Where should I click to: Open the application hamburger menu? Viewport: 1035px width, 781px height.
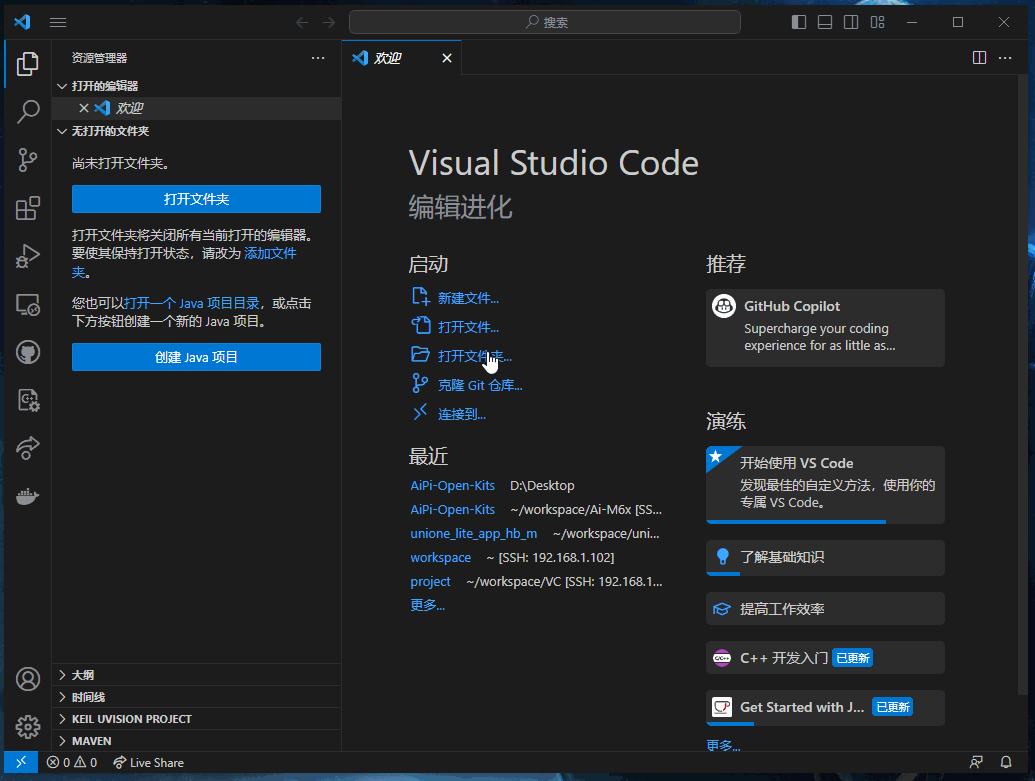[x=58, y=22]
